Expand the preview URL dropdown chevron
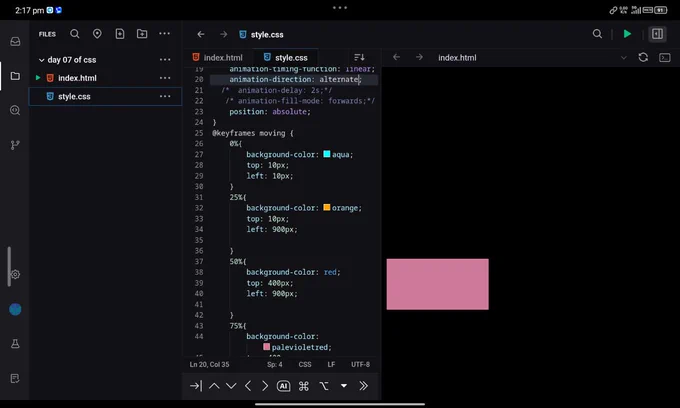The image size is (680, 408). pos(623,58)
